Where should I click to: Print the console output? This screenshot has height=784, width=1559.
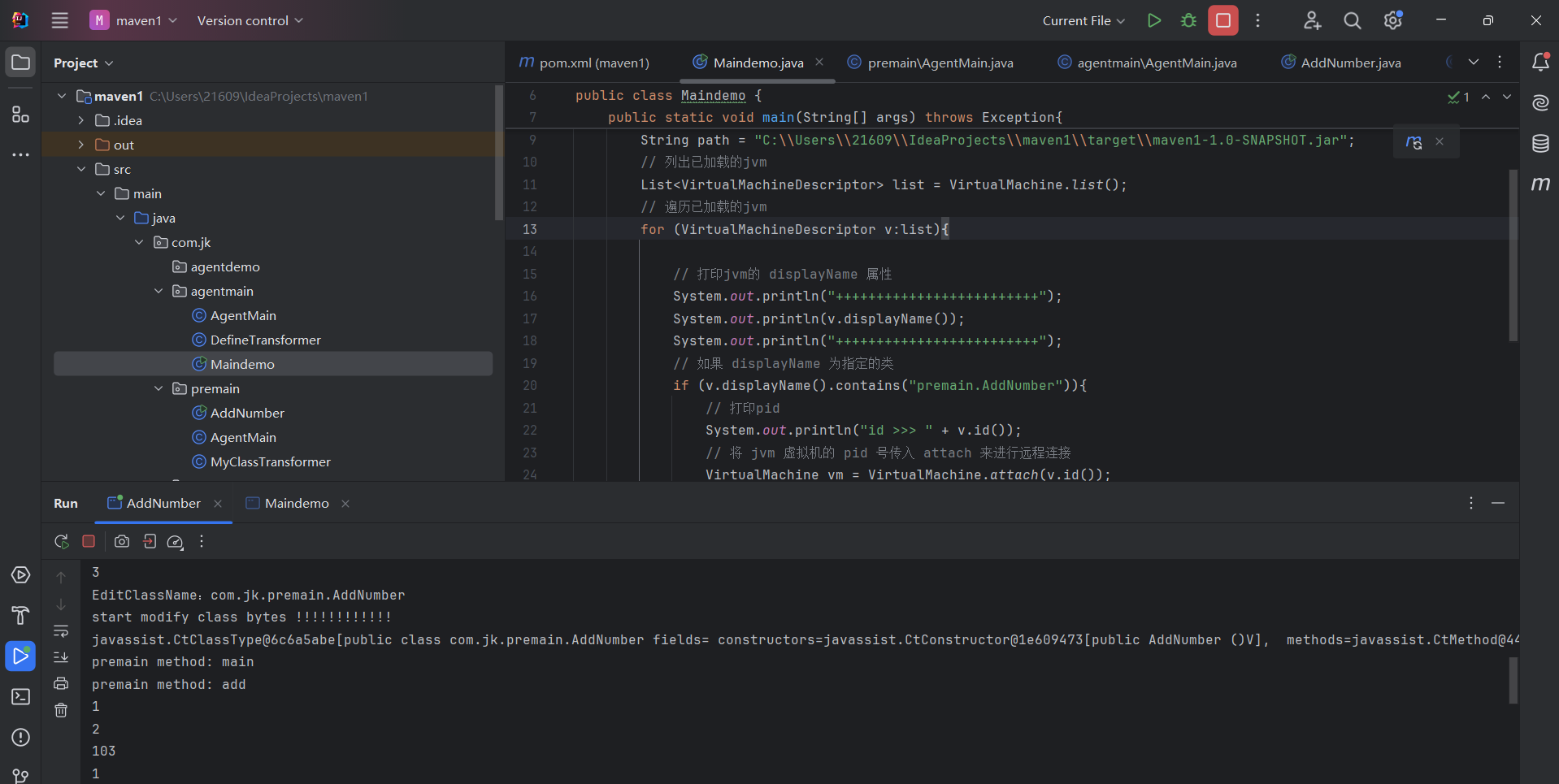[61, 683]
